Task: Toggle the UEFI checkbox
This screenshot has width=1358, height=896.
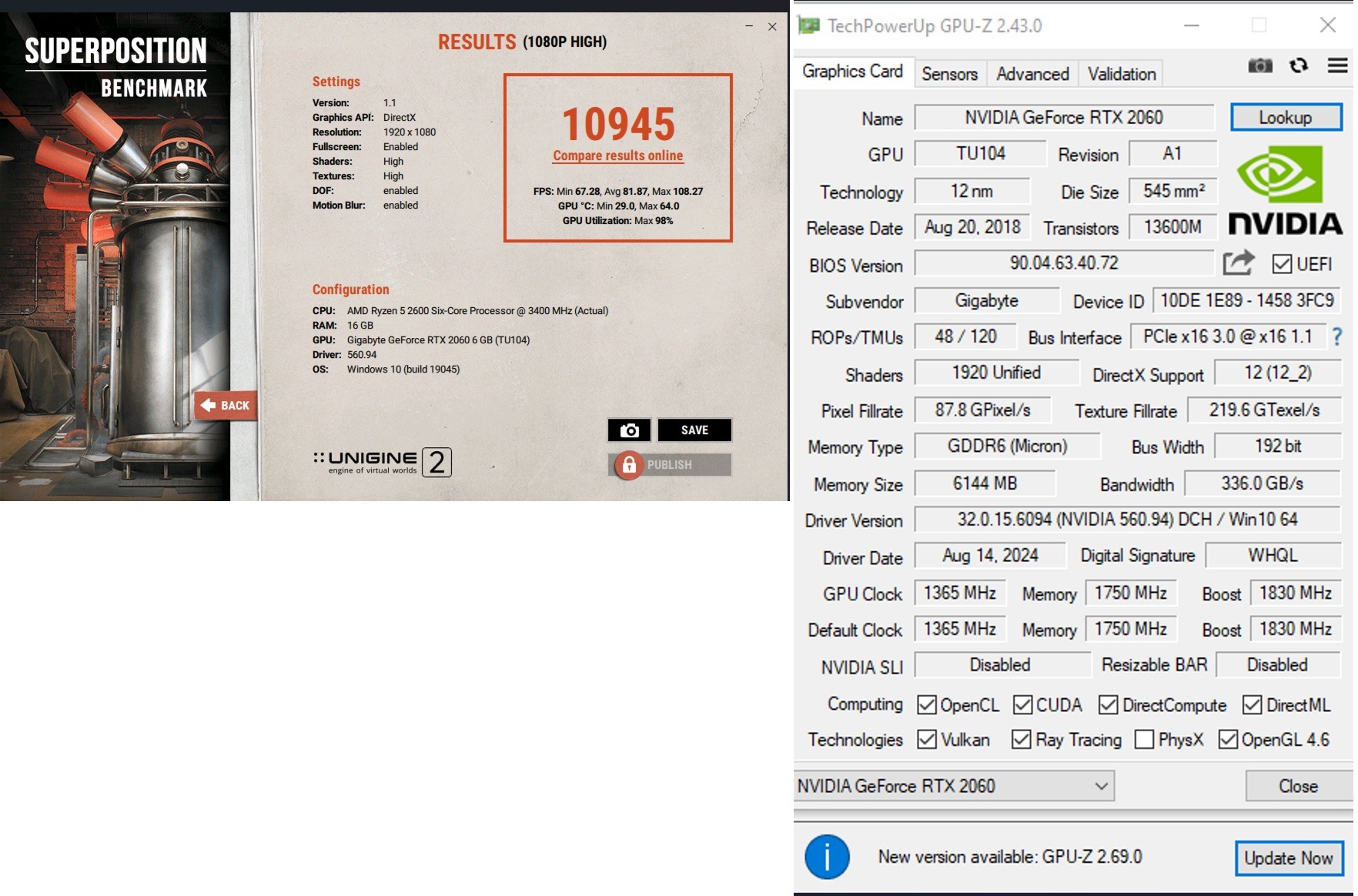Action: pos(1282,264)
